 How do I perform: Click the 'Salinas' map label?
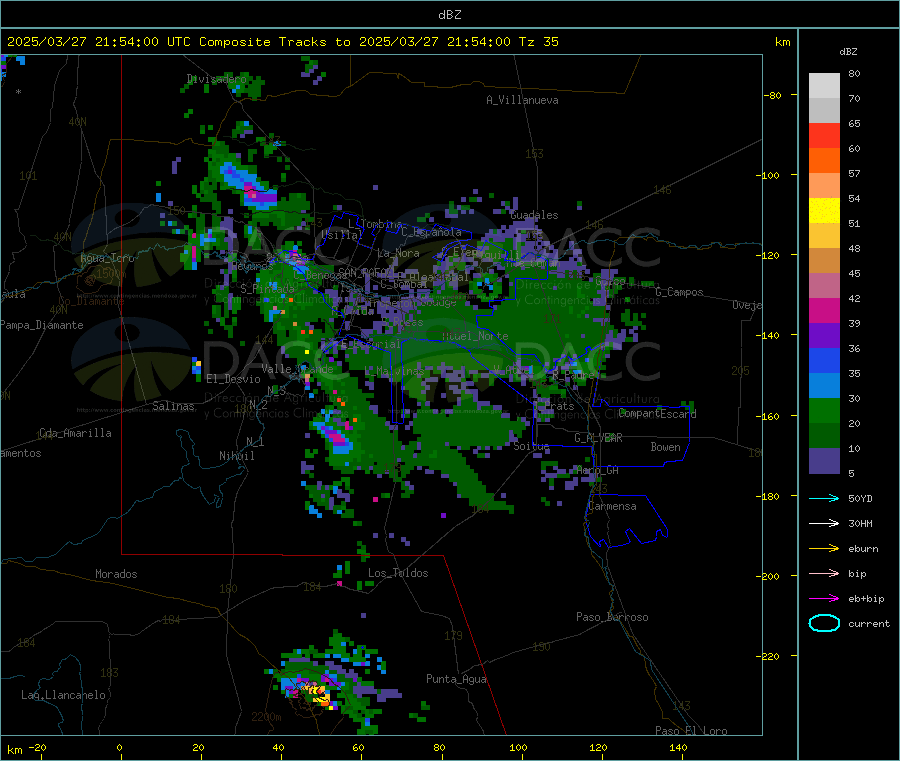tap(173, 406)
